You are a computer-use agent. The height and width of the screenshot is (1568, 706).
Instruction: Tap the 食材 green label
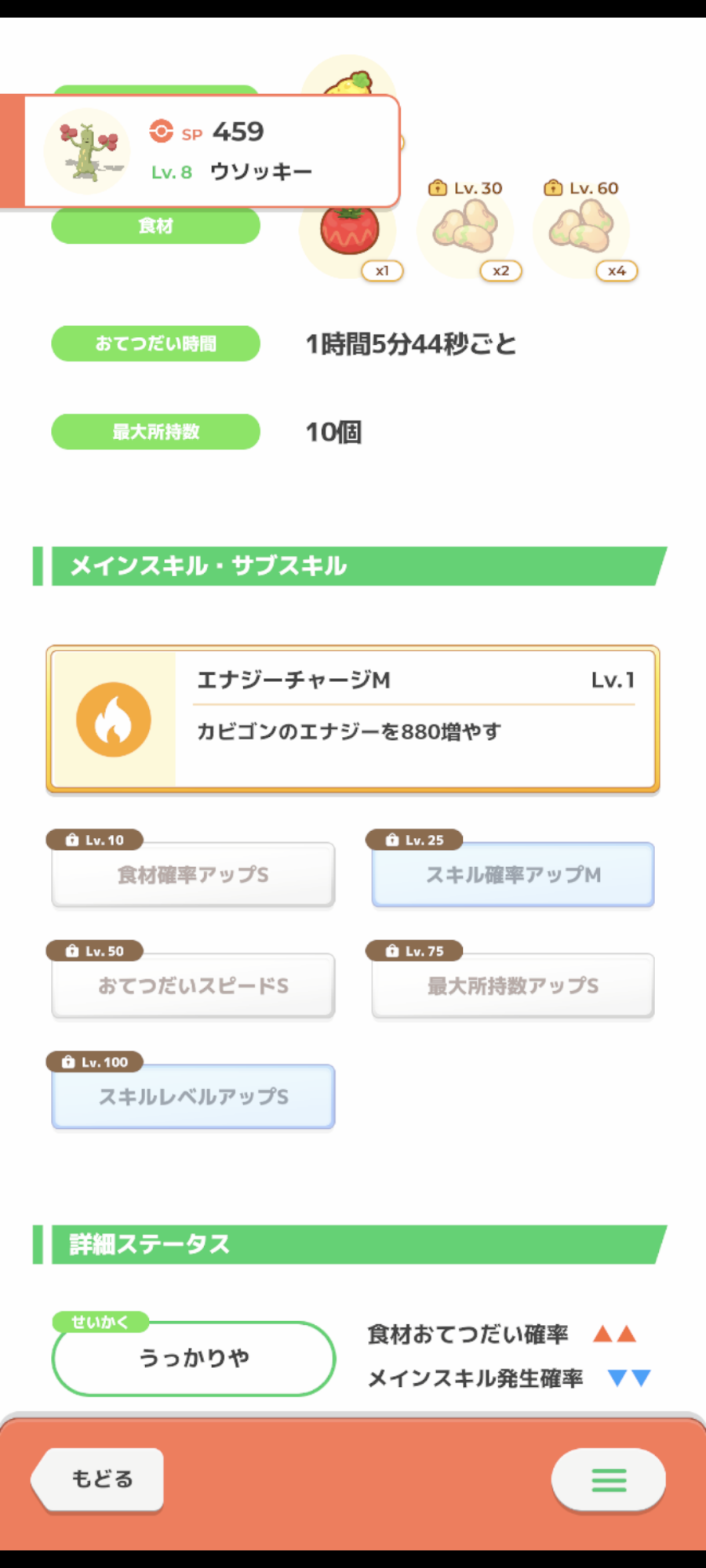pyautogui.click(x=155, y=227)
